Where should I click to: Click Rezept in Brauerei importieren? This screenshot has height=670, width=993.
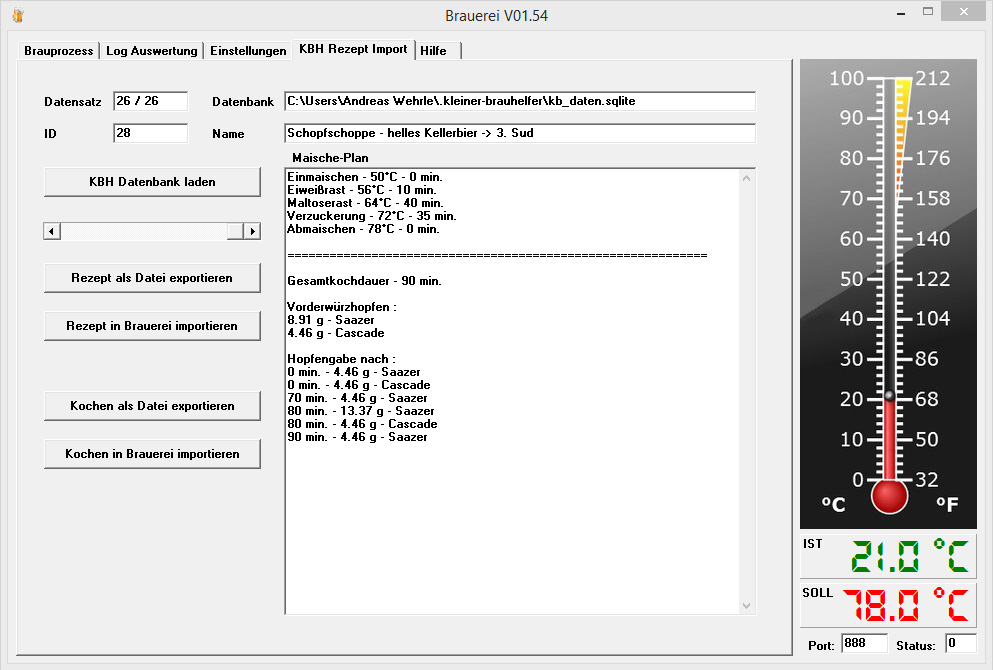pos(152,326)
